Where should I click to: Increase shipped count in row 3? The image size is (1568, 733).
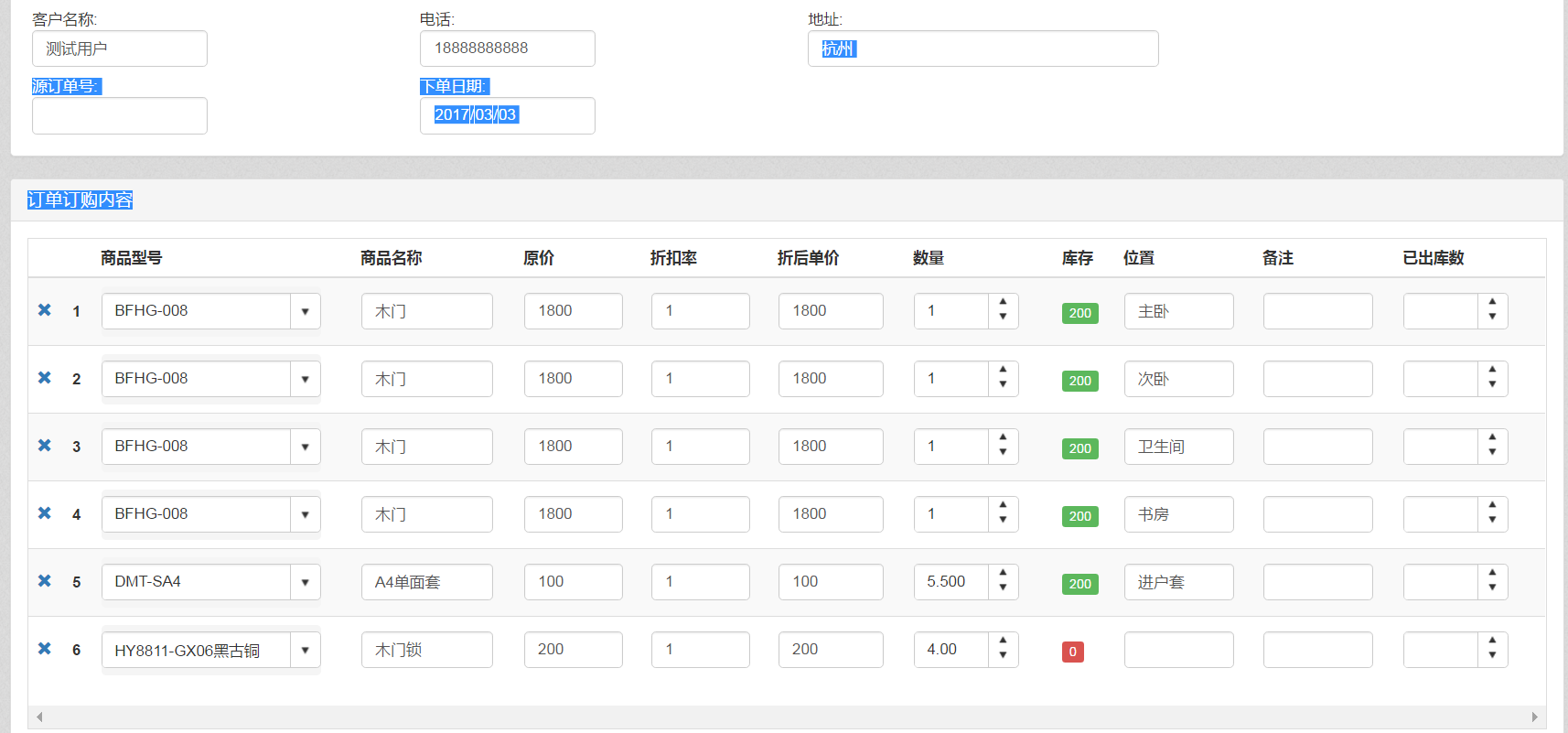1493,438
